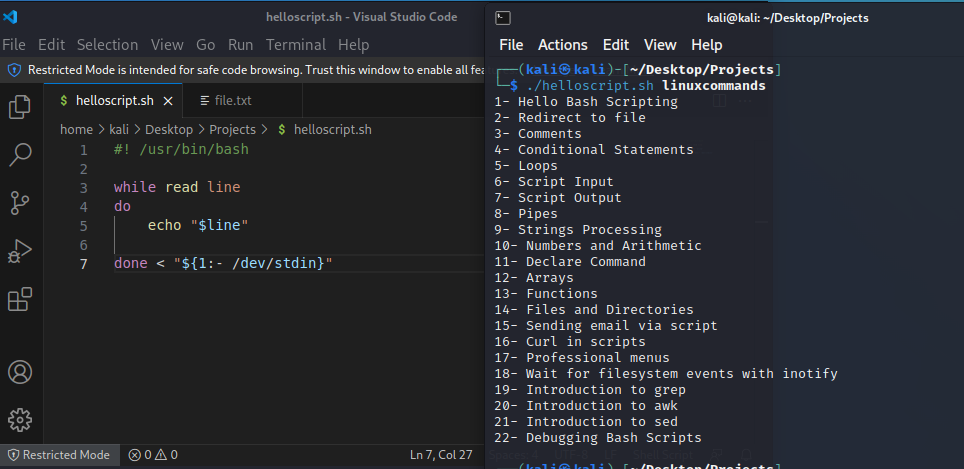The width and height of the screenshot is (964, 469).
Task: Click the warnings count icon in status bar
Action: point(160,455)
